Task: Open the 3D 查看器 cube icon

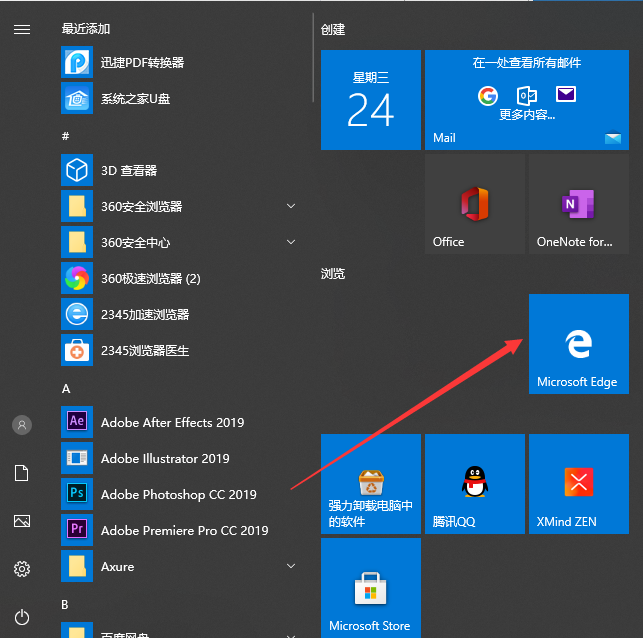Action: pos(77,170)
